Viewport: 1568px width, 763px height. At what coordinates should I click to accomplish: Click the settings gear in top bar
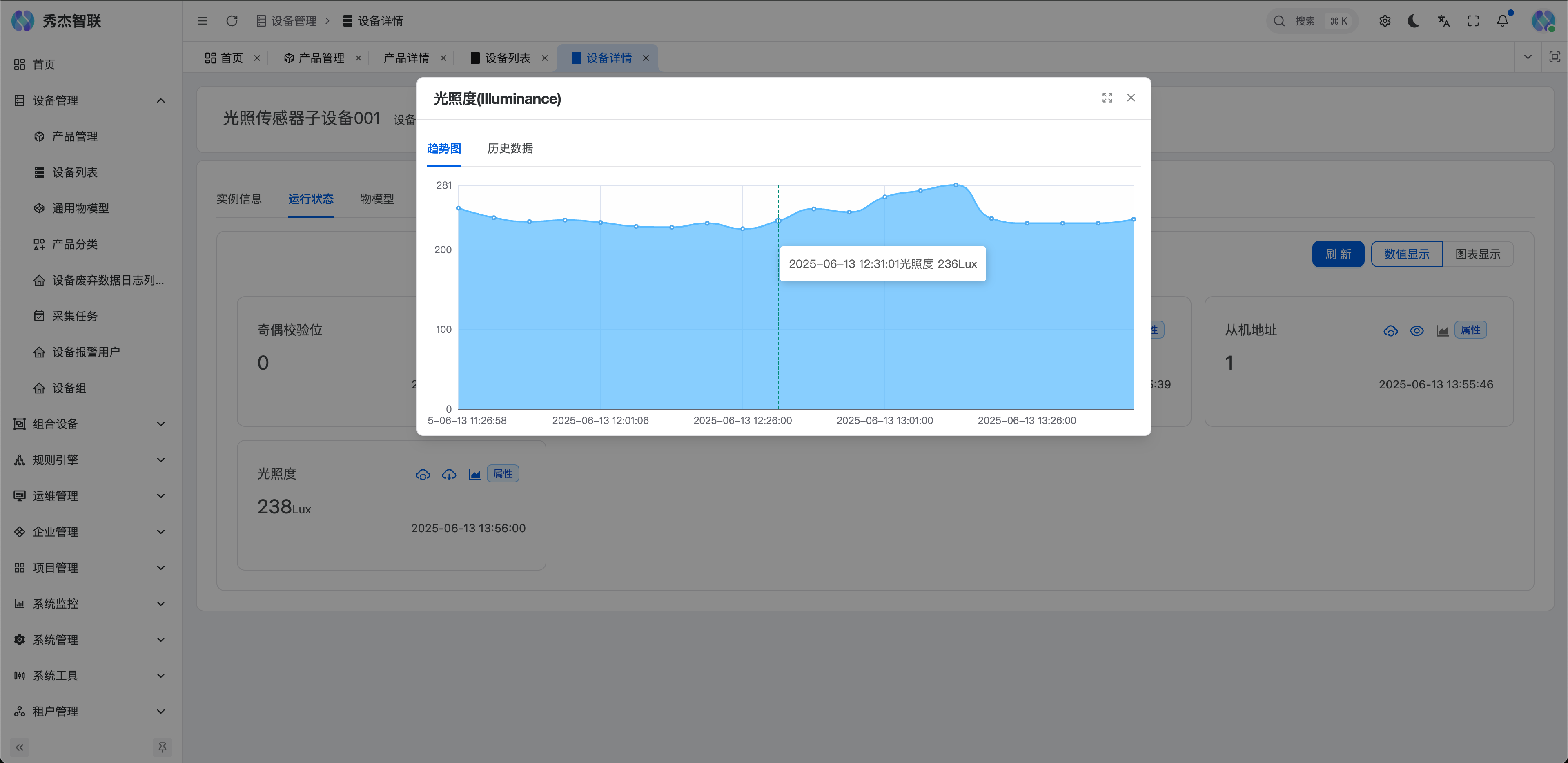tap(1384, 21)
